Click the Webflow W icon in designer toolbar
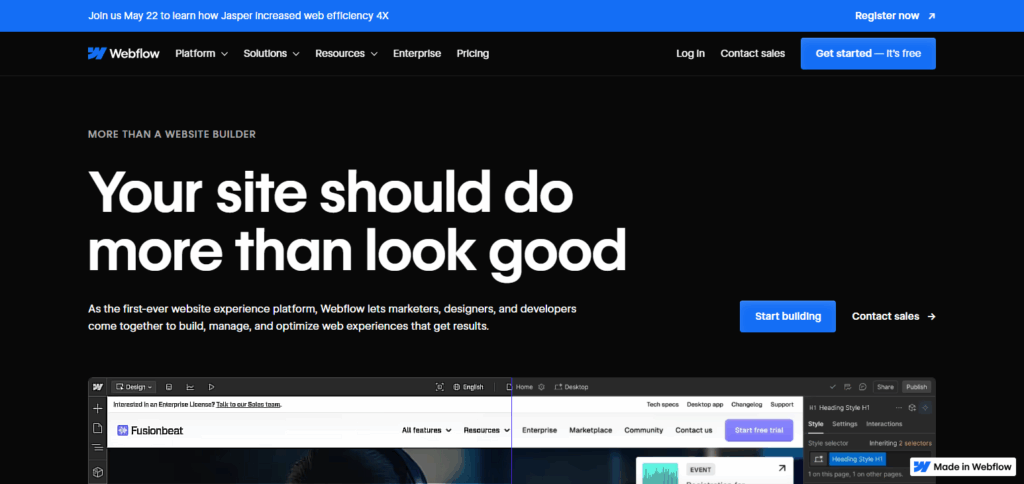Screen dimensions: 1024x484 [97, 387]
